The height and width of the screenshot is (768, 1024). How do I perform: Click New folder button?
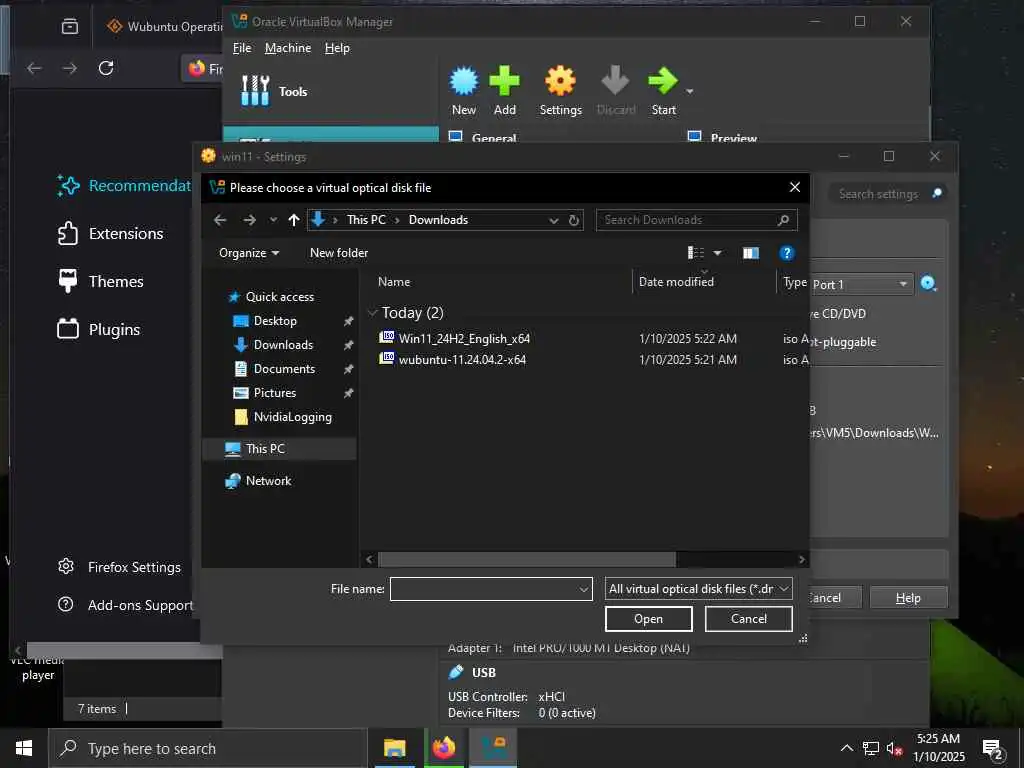coord(339,253)
